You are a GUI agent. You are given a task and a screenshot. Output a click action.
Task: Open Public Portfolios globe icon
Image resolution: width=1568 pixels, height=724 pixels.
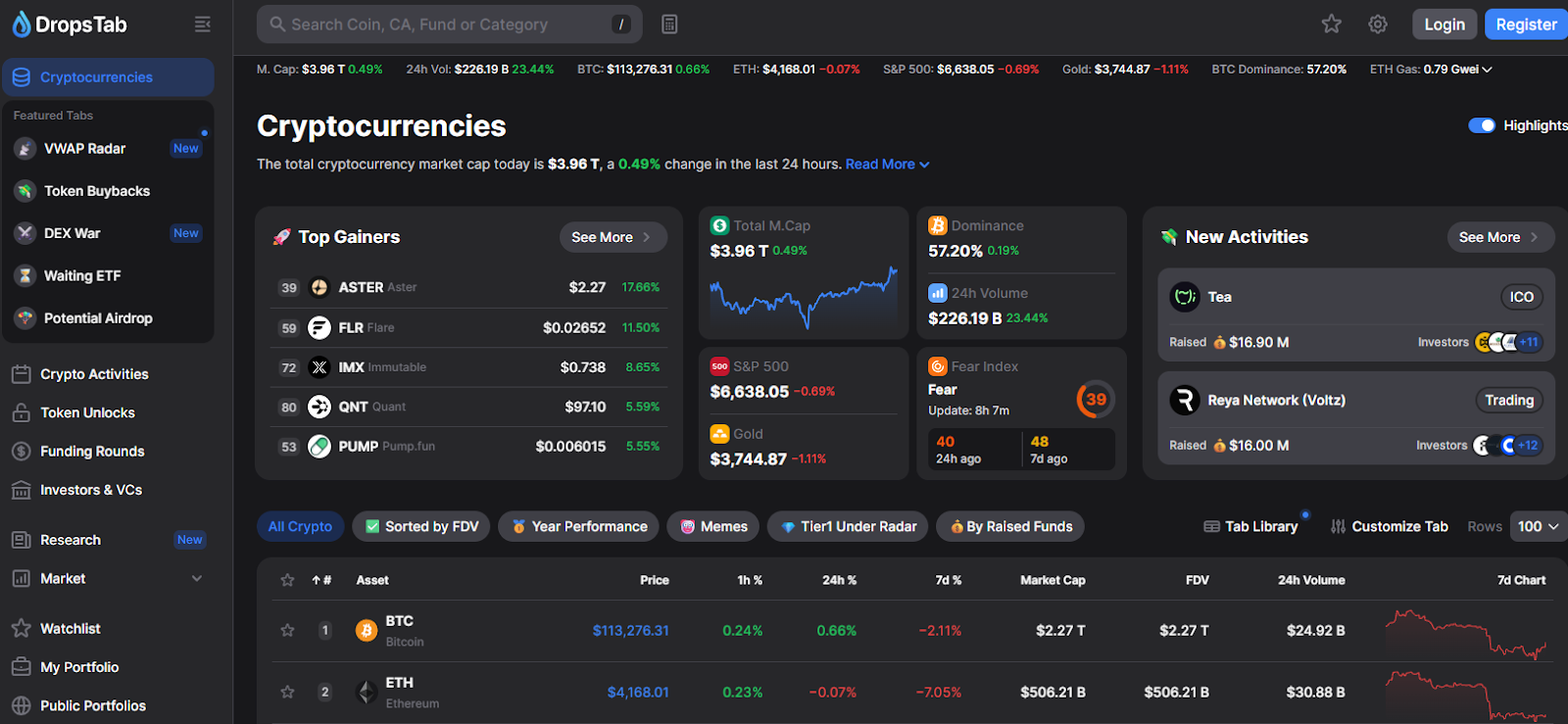tap(21, 705)
